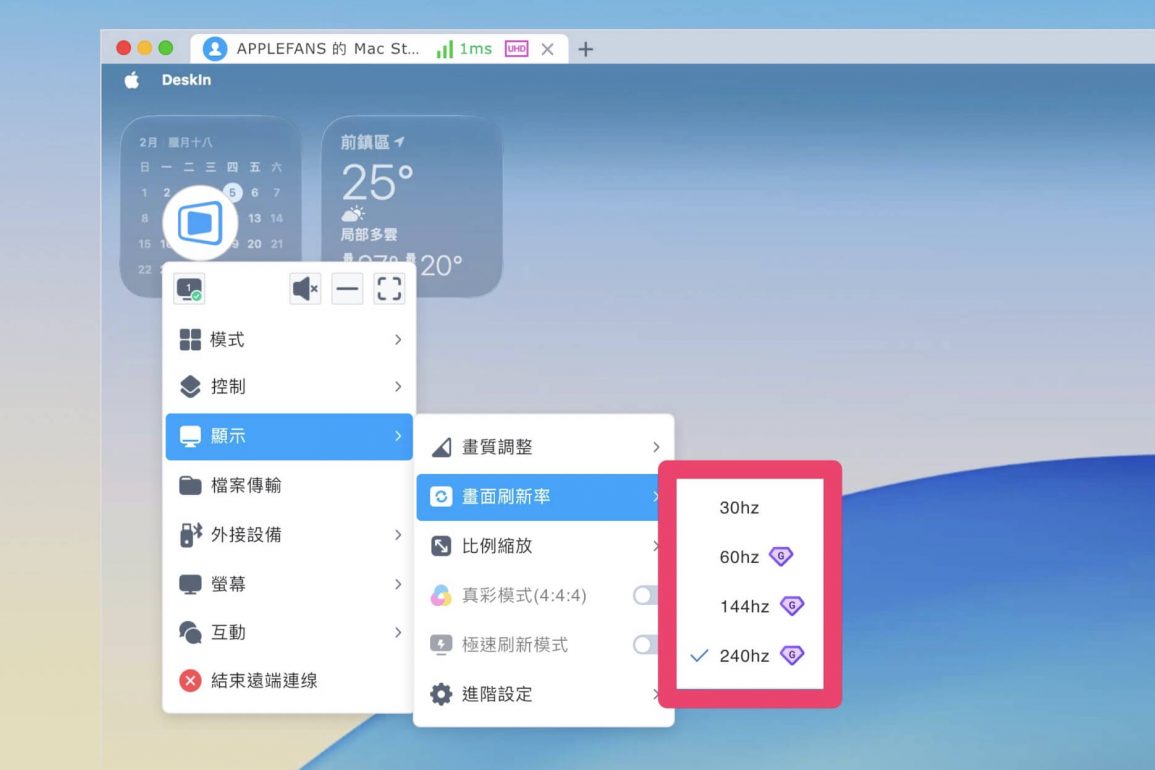Expand the 模式 submenu
The image size is (1155, 770).
point(288,340)
